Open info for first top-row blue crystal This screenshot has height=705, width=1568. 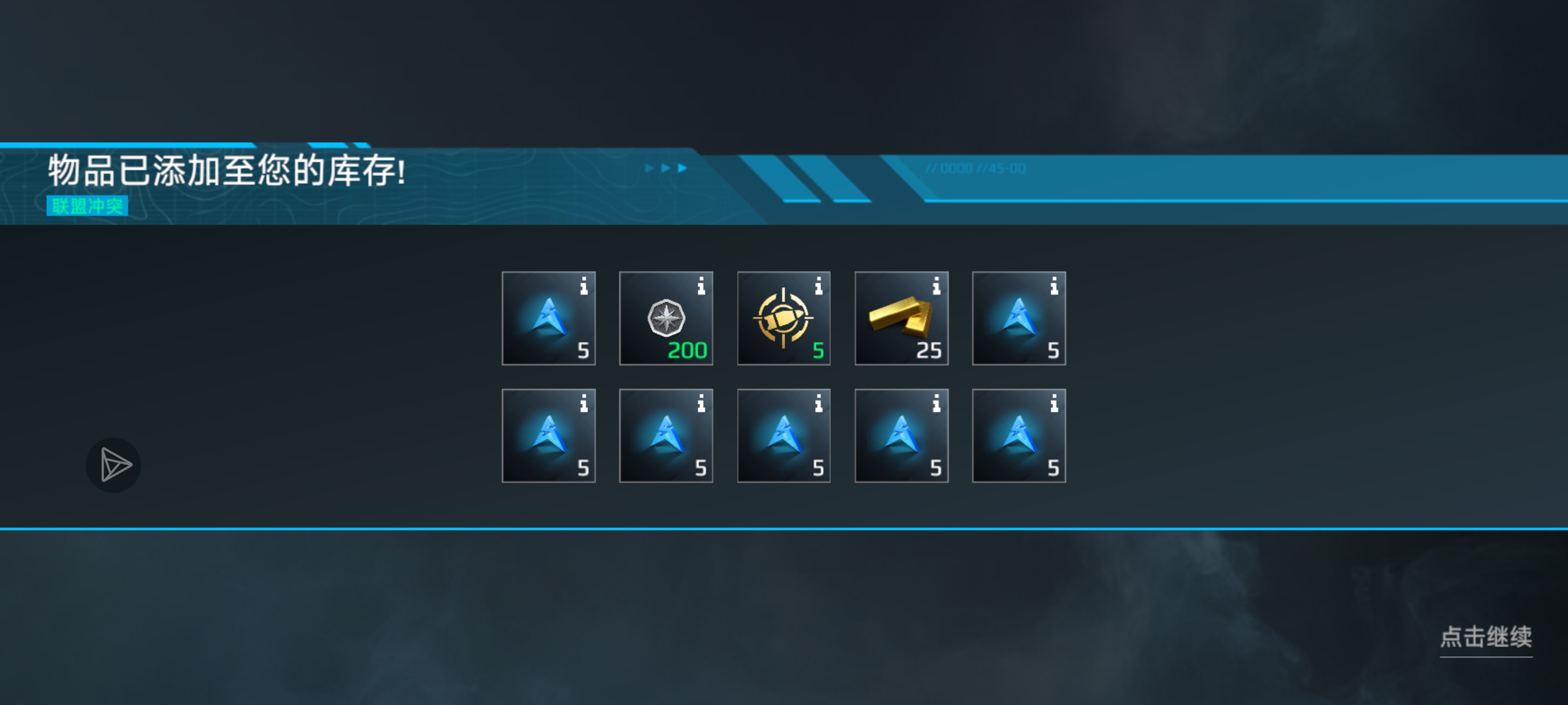(x=584, y=286)
